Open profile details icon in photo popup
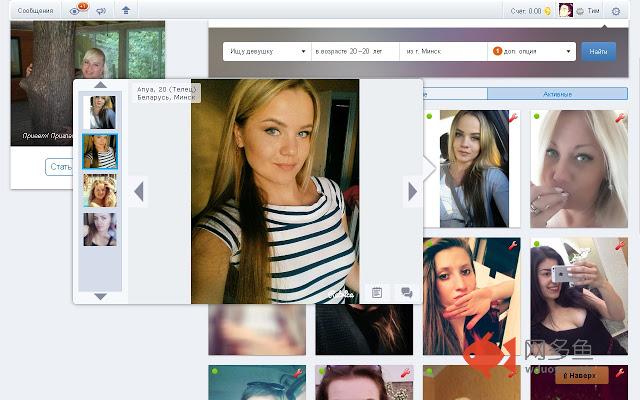 [x=377, y=292]
